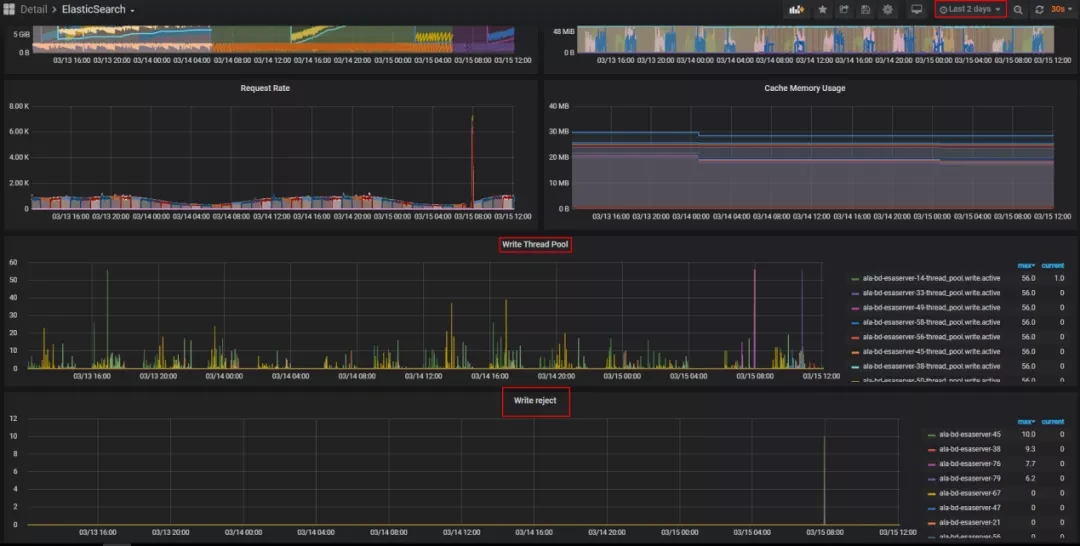
Task: Open the Last 2 days time picker
Action: (x=970, y=9)
